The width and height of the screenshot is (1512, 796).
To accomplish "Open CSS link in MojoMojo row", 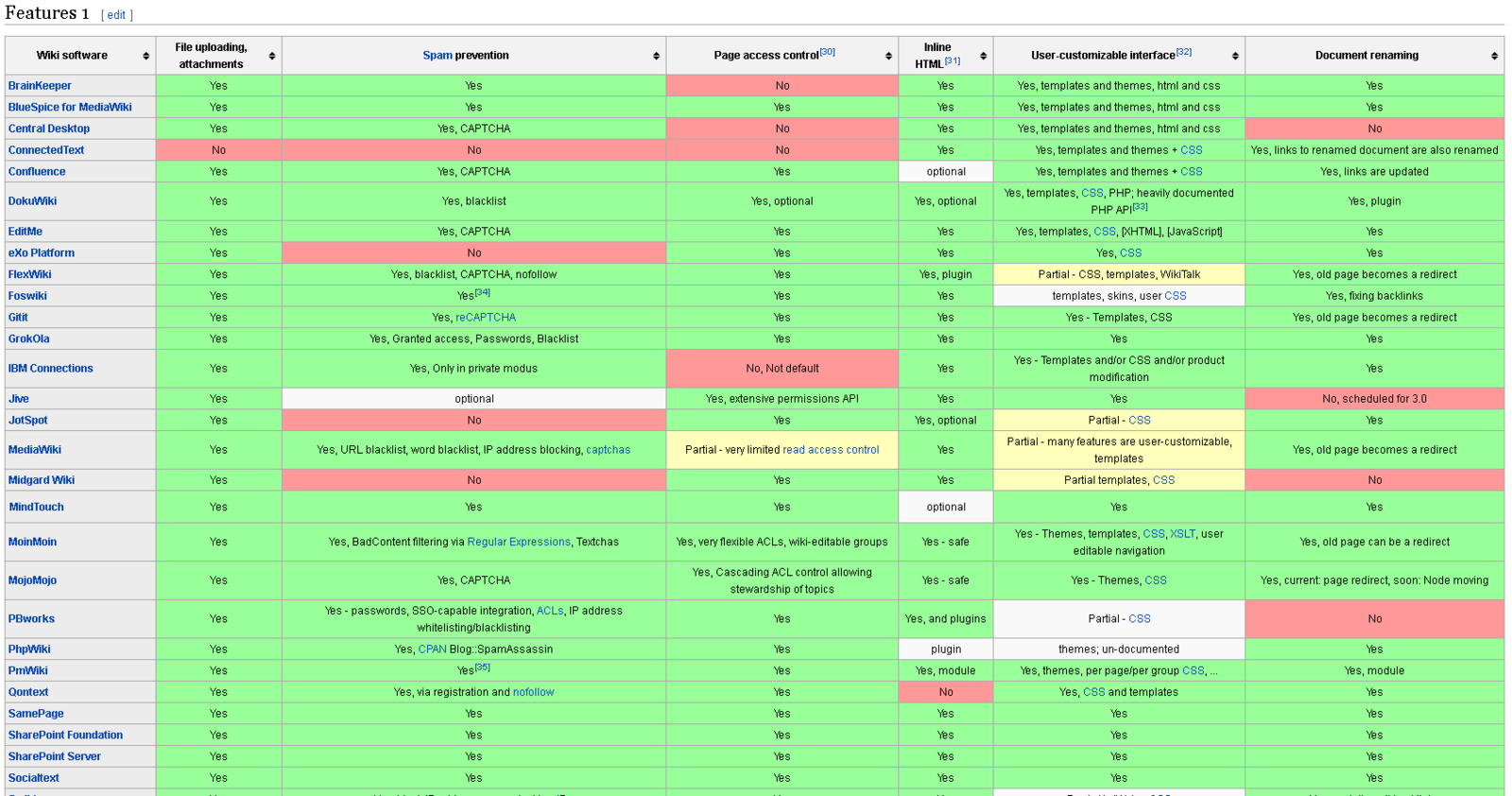I will (1156, 580).
